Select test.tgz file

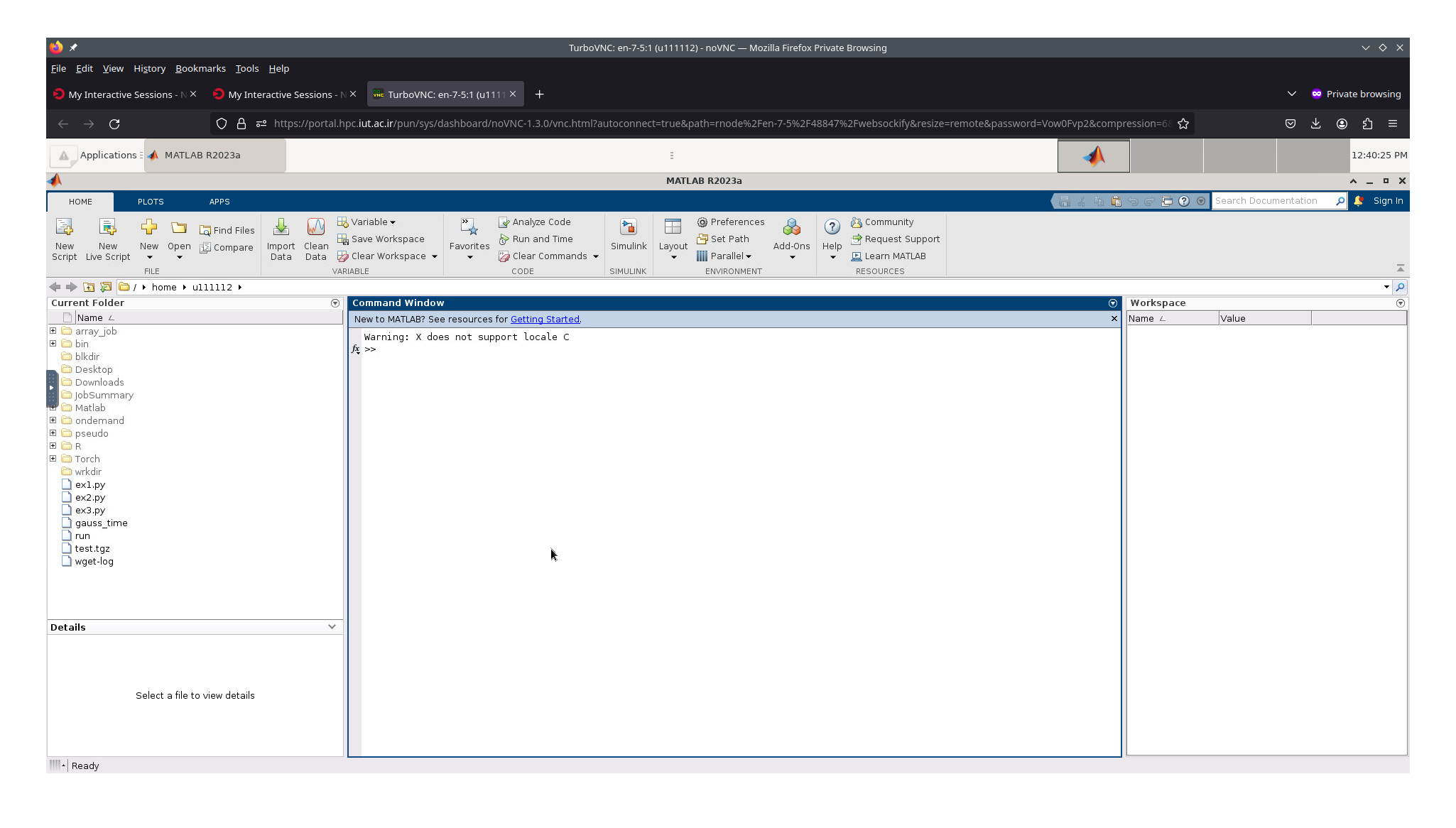[x=92, y=548]
